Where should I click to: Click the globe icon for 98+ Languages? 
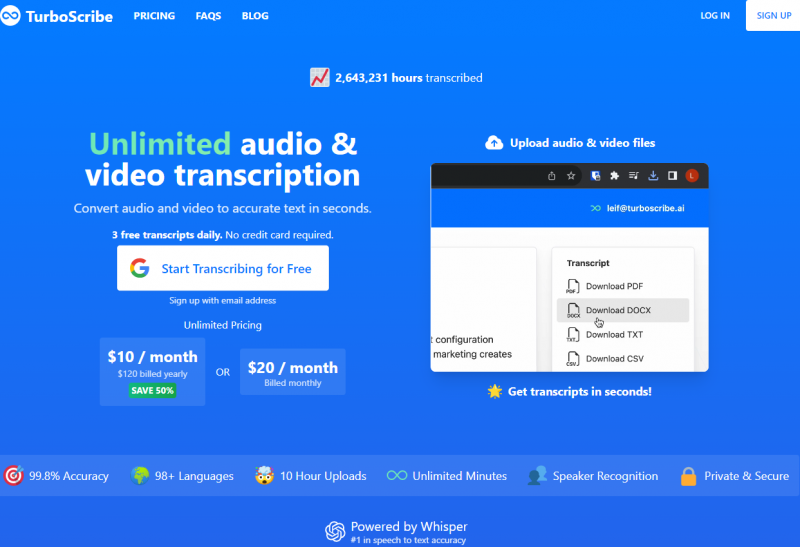tap(141, 476)
